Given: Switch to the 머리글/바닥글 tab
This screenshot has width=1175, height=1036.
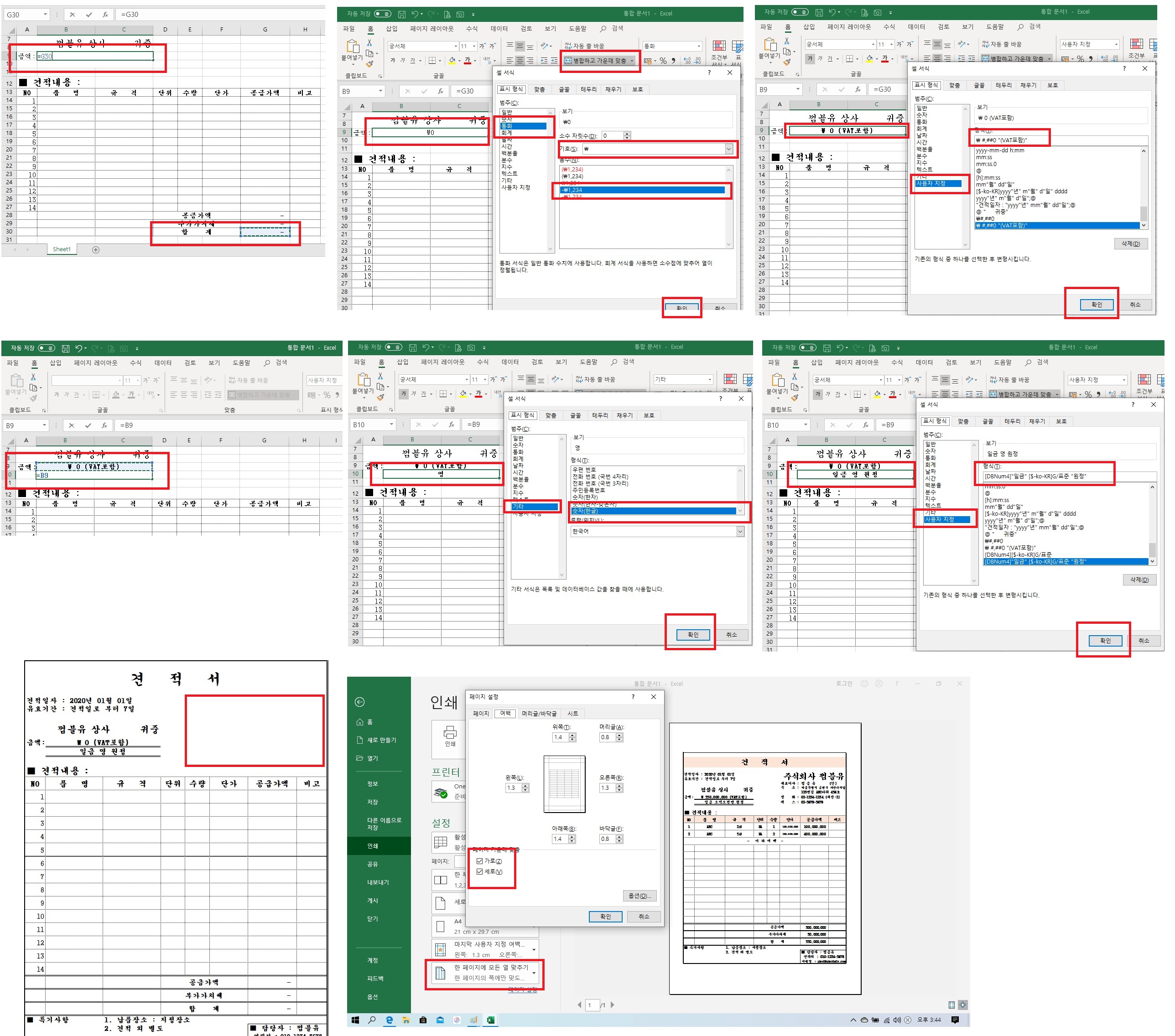Looking at the screenshot, I should tap(539, 713).
